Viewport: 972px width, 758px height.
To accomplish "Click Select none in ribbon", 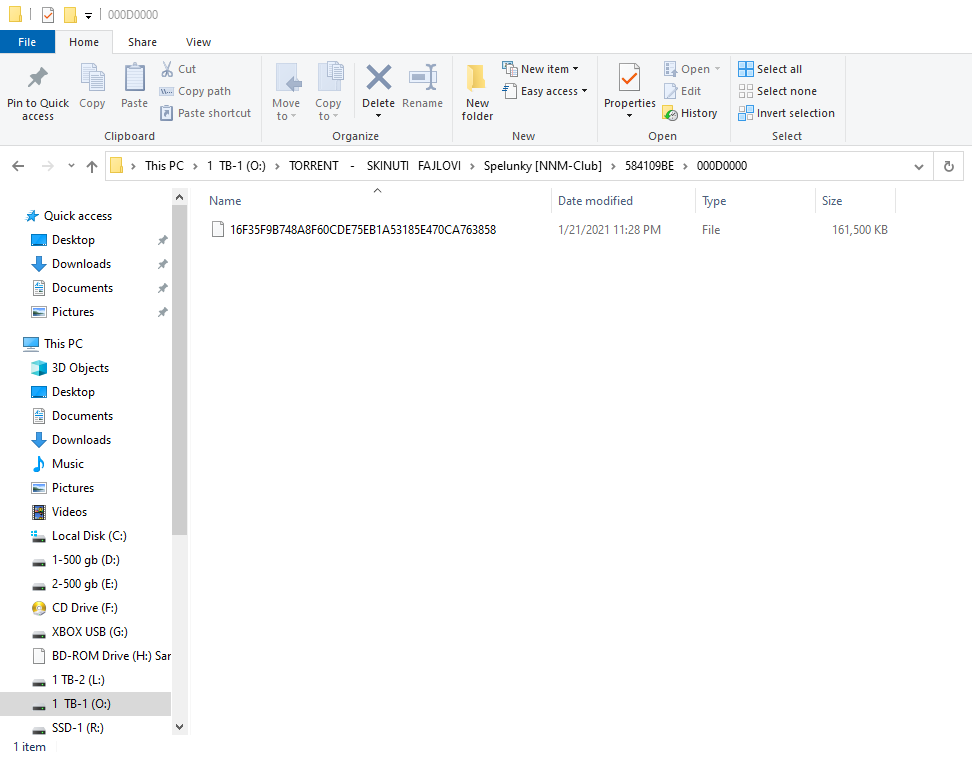I will [x=777, y=91].
